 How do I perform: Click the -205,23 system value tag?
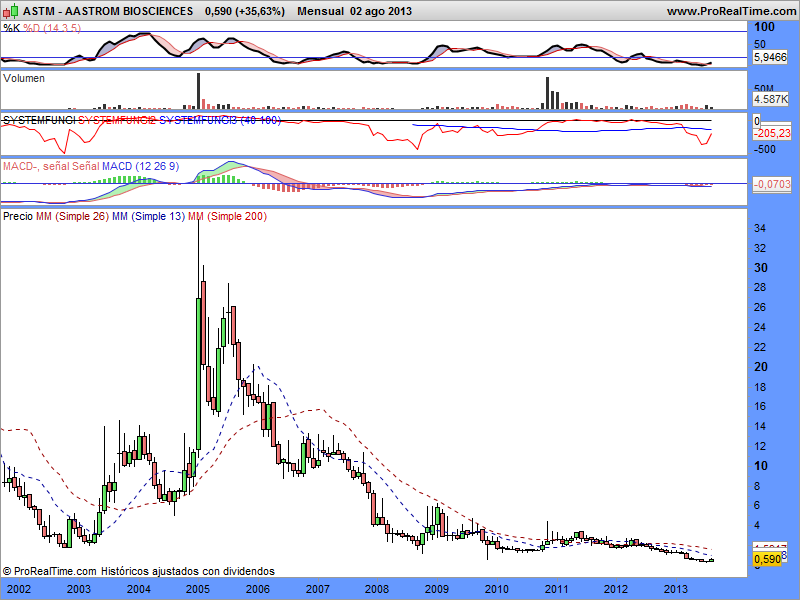pos(772,134)
